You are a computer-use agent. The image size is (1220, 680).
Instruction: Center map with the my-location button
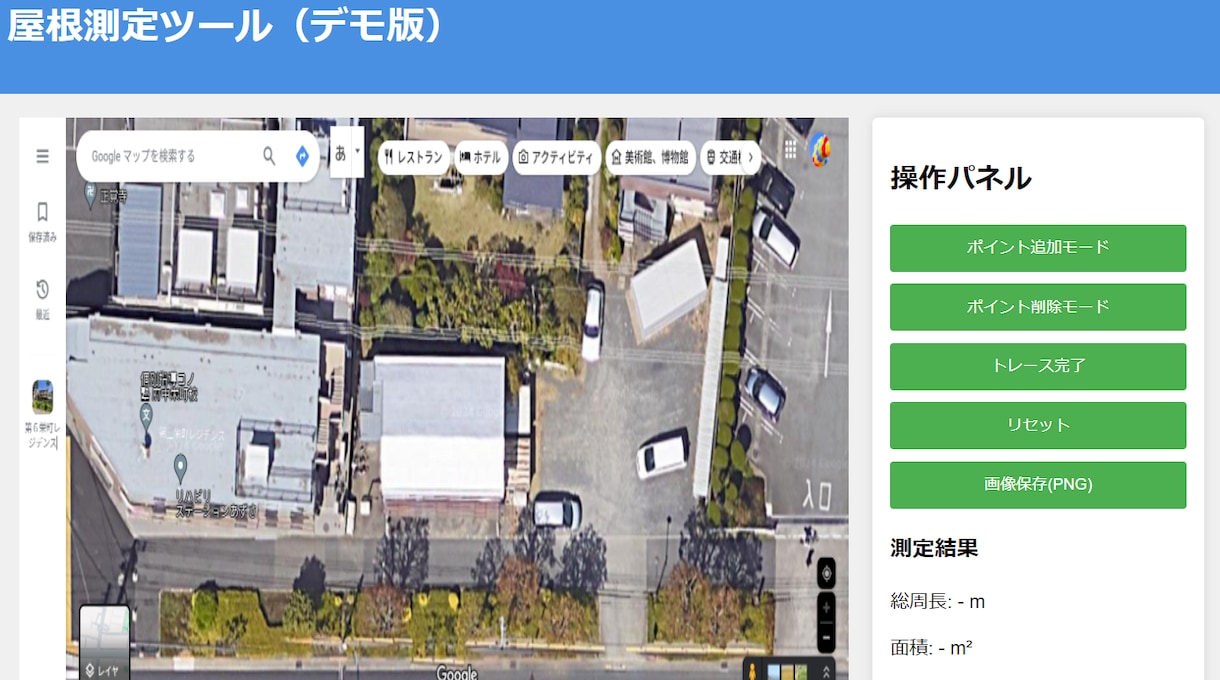click(826, 573)
